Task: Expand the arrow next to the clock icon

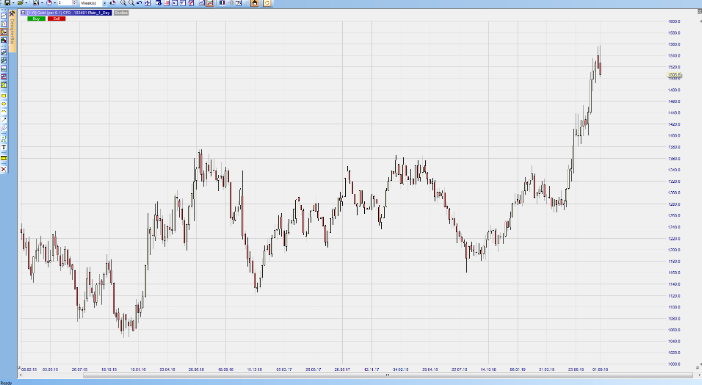Action: pyautogui.click(x=55, y=3)
